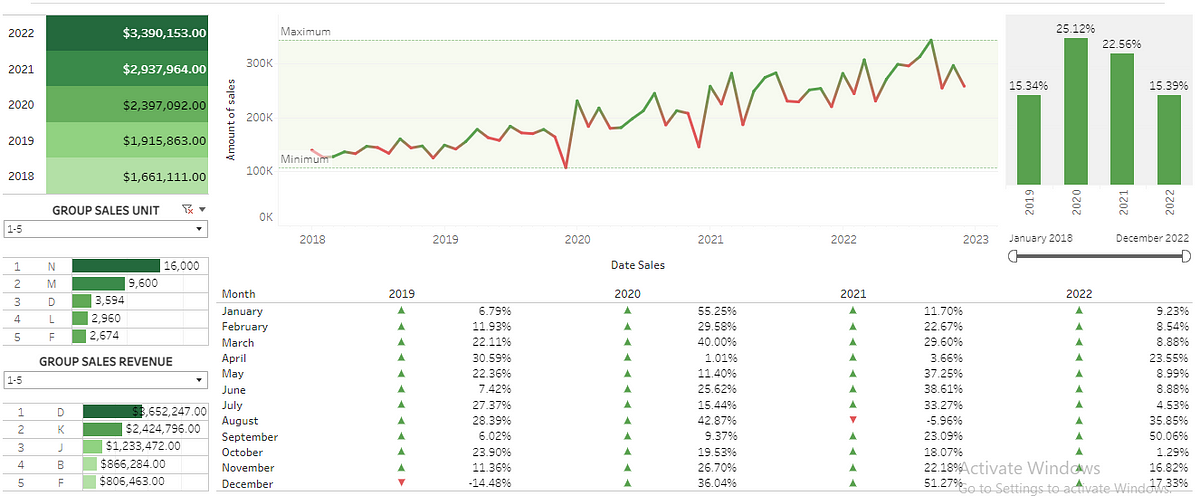Viewport: 1200px width, 496px height.
Task: Click the red down triangle for August 2021
Action: pyautogui.click(x=853, y=420)
